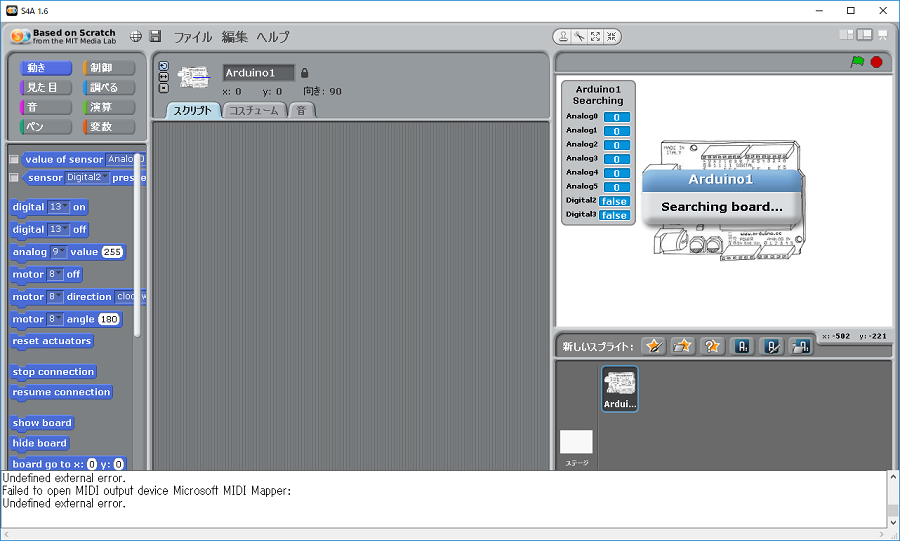This screenshot has width=900, height=541.
Task: Switch to full stage layout
Action: 864,35
